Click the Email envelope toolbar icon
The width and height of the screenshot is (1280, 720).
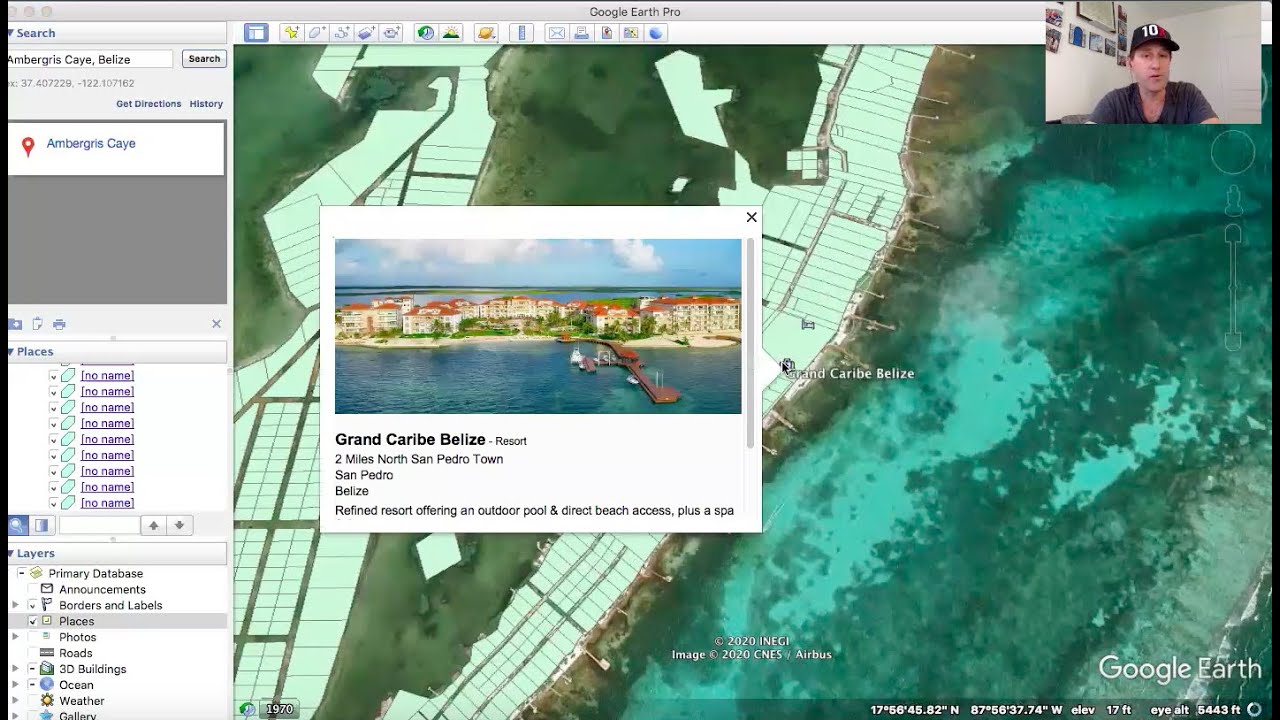[556, 33]
